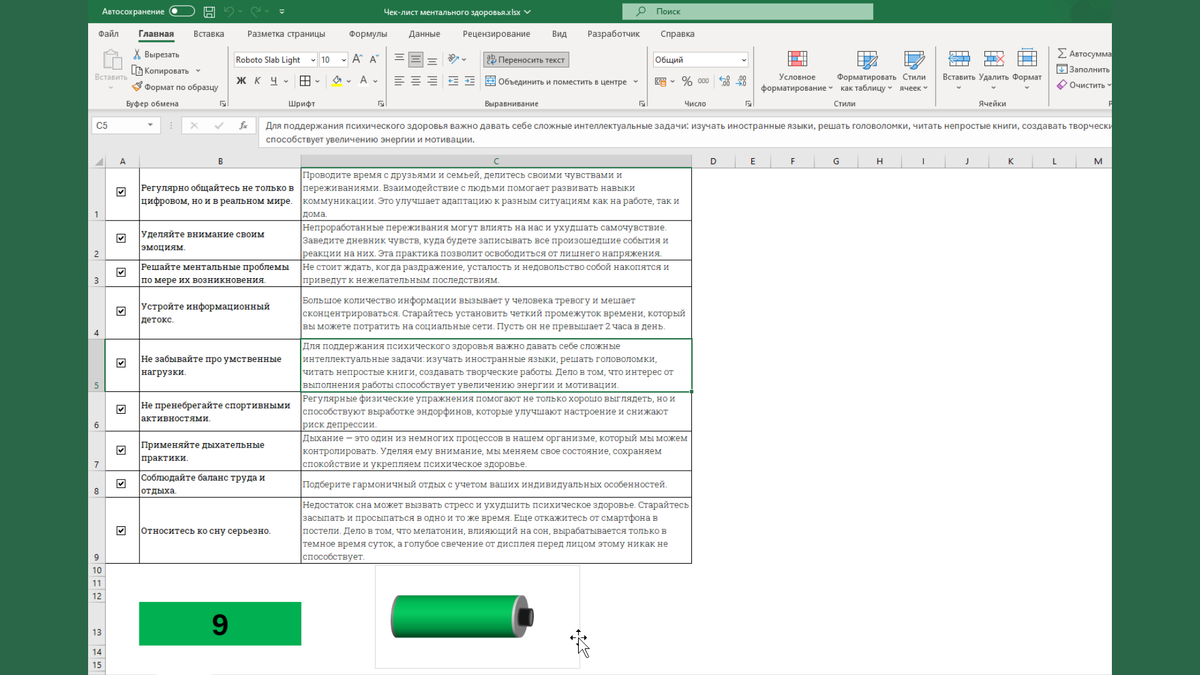
Task: Click the percent style icon
Action: point(687,81)
